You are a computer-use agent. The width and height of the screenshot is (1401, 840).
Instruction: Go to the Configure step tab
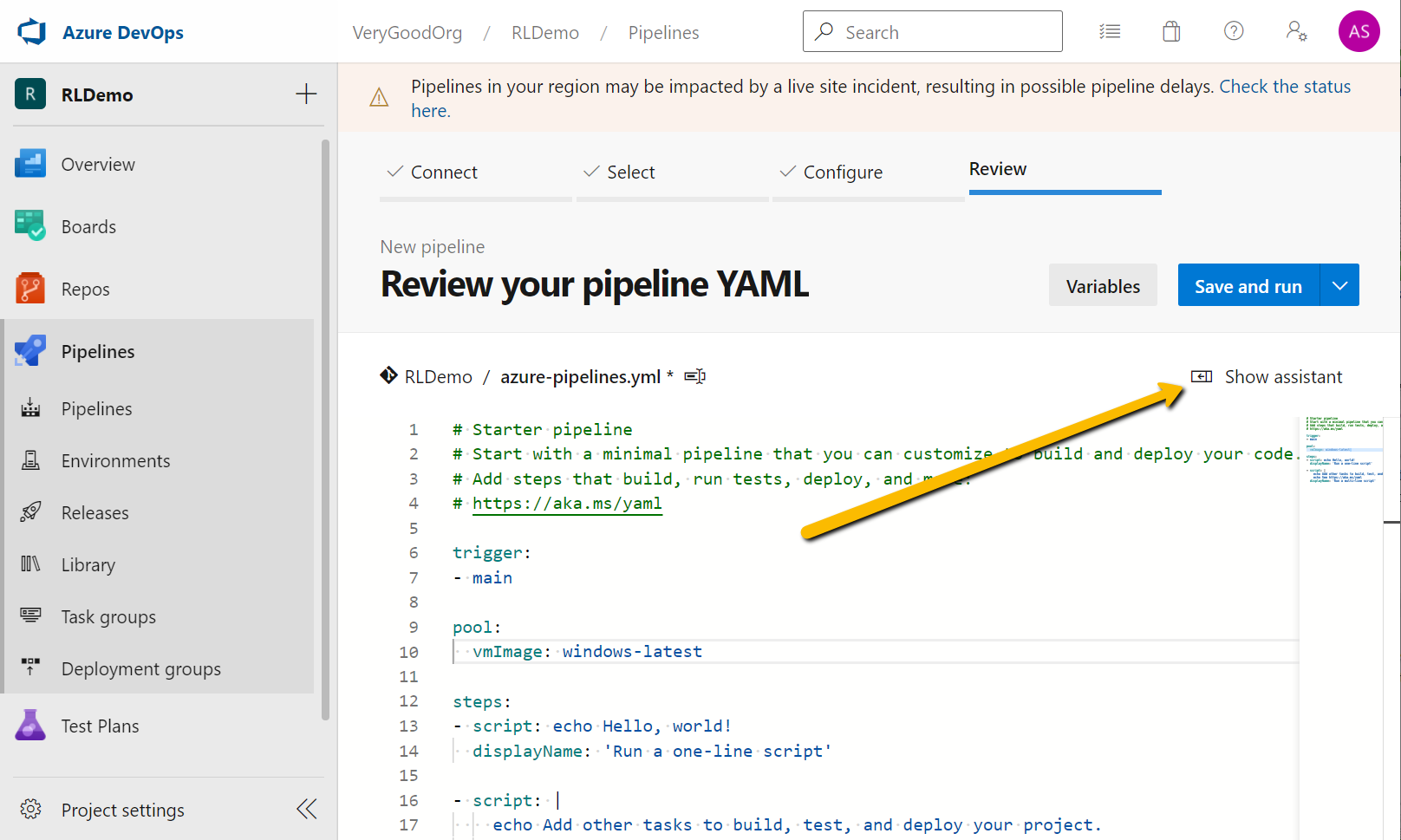coord(869,173)
